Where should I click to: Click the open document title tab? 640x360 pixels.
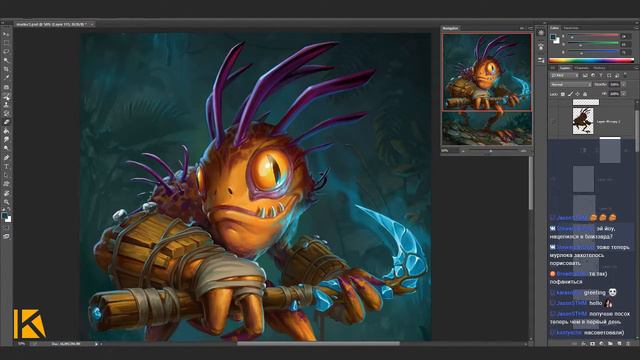(51, 24)
